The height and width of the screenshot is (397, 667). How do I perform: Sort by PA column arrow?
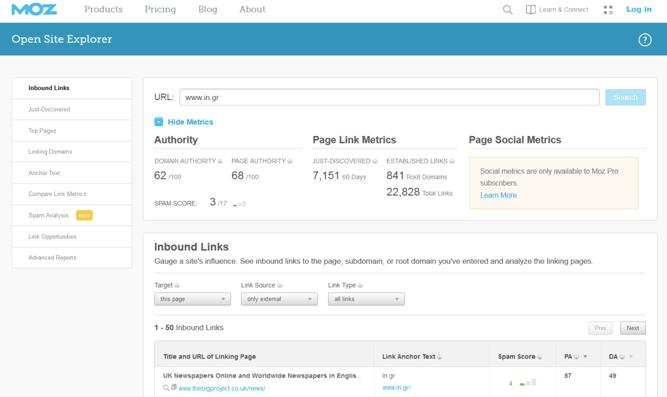[585, 357]
